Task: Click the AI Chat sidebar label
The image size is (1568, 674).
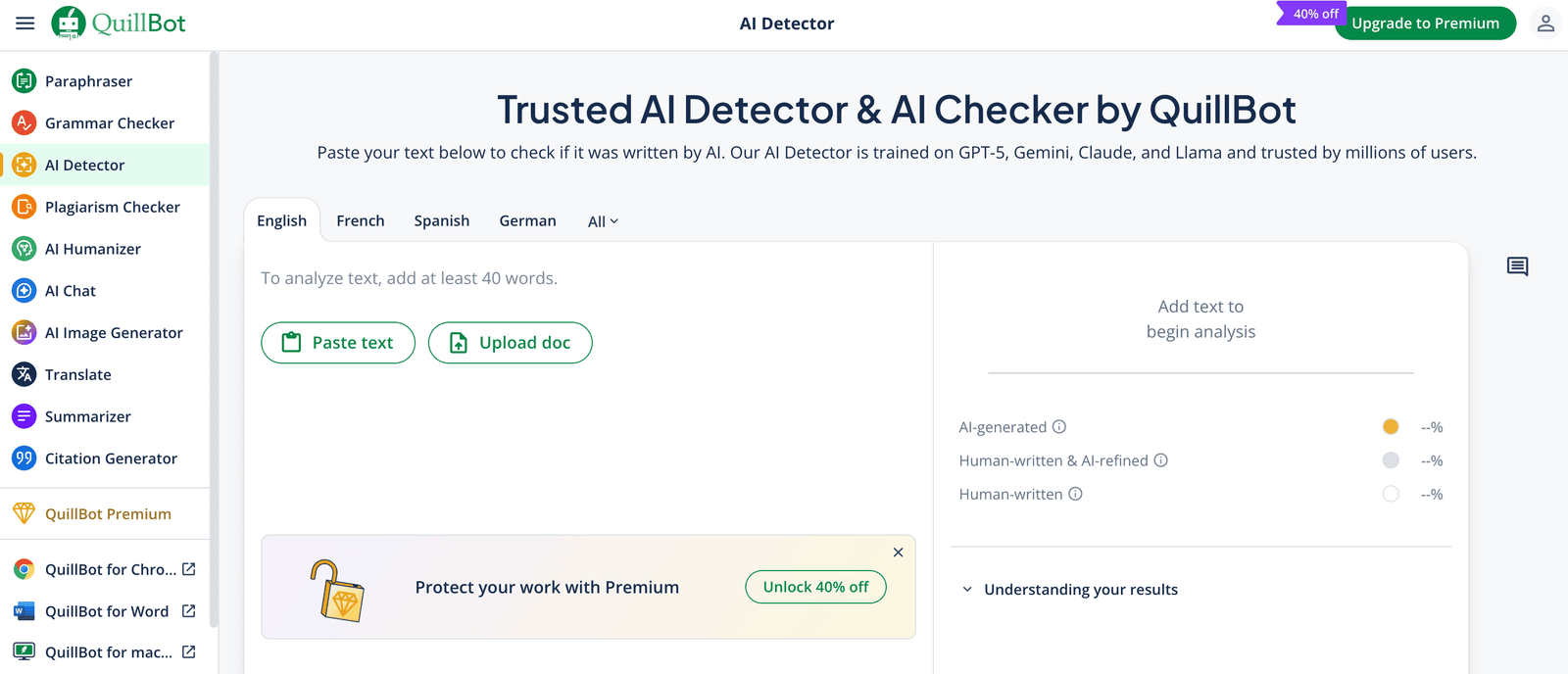Action: pyautogui.click(x=71, y=291)
